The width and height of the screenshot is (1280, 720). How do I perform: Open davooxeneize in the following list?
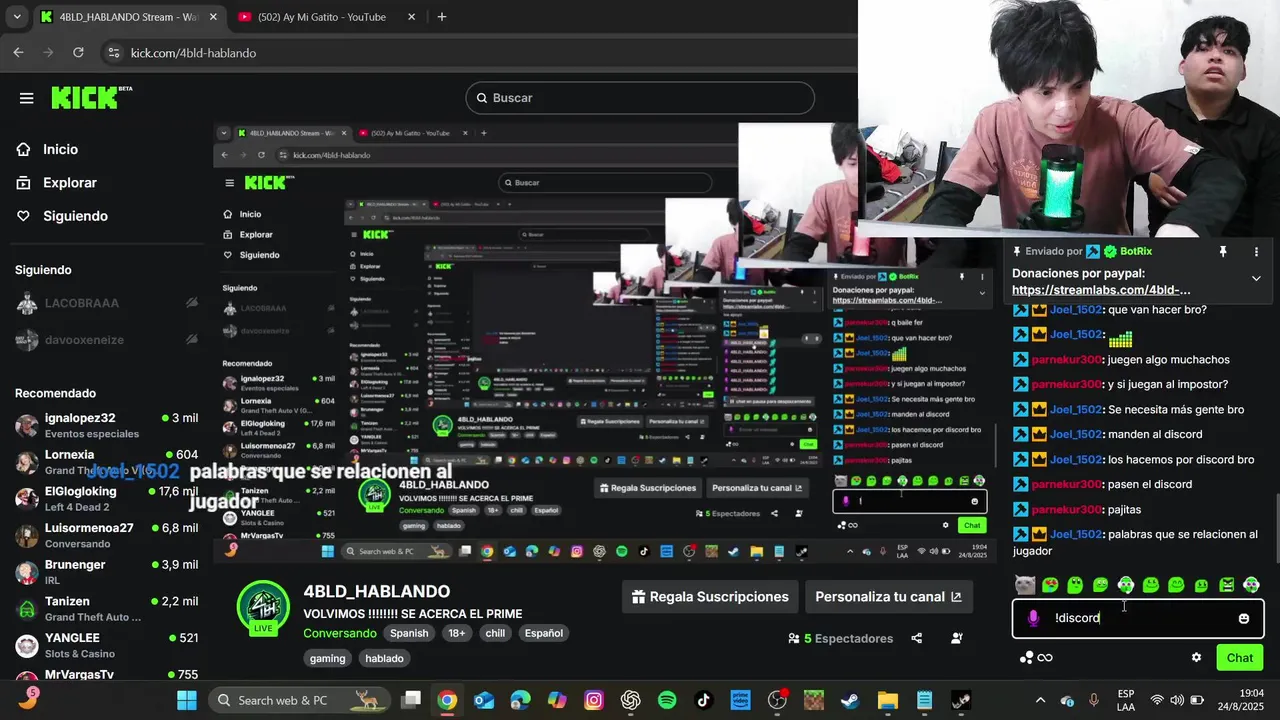pyautogui.click(x=105, y=340)
